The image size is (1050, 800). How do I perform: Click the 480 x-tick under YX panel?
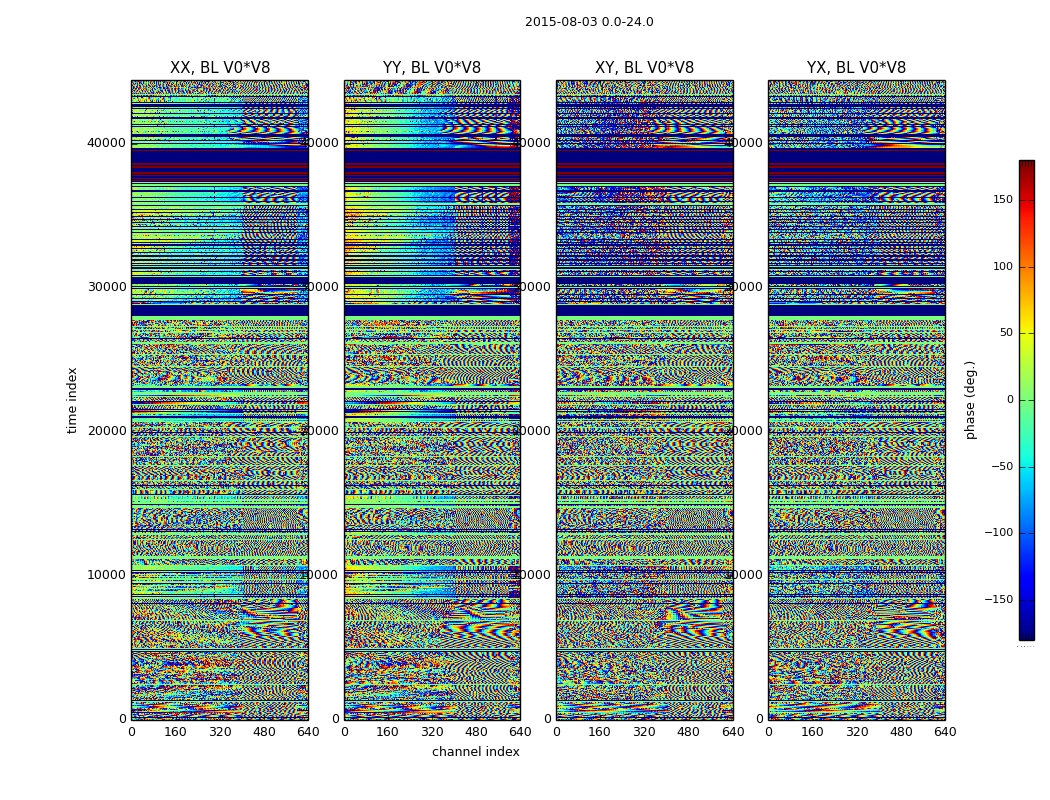click(x=901, y=732)
